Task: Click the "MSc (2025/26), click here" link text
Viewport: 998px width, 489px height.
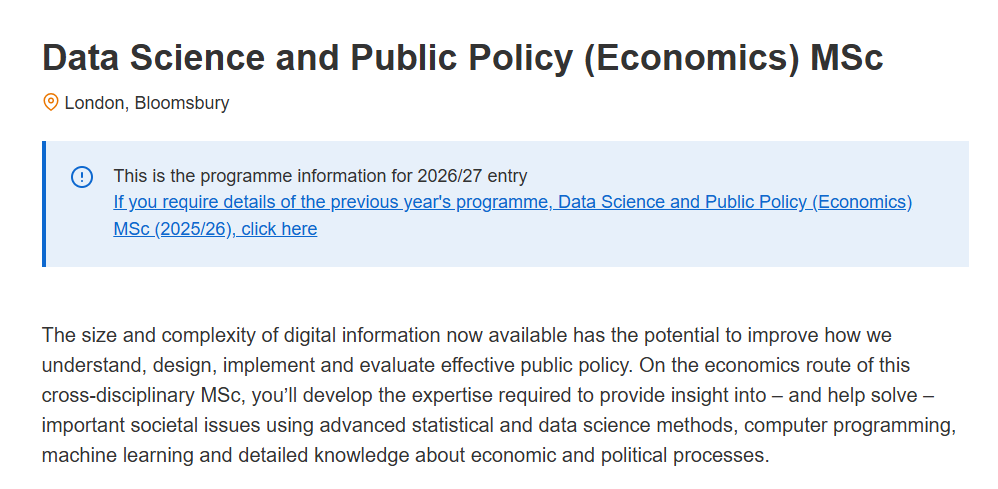Action: coord(215,229)
